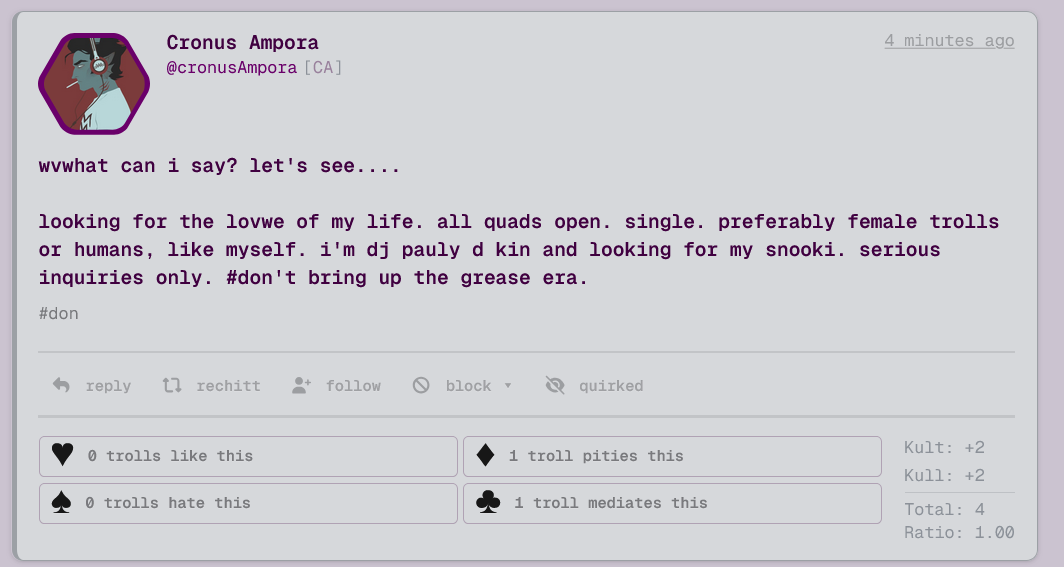The image size is (1064, 567).
Task: Open the "4 minutes ago" timestamp link
Action: 949,41
